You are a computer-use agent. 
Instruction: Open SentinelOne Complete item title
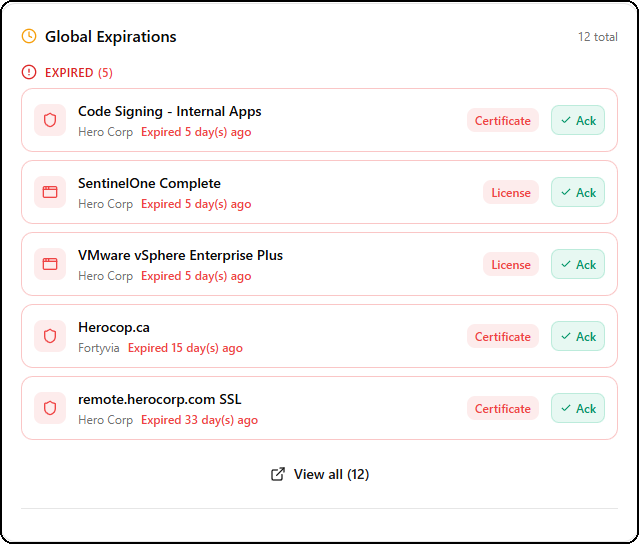point(149,183)
